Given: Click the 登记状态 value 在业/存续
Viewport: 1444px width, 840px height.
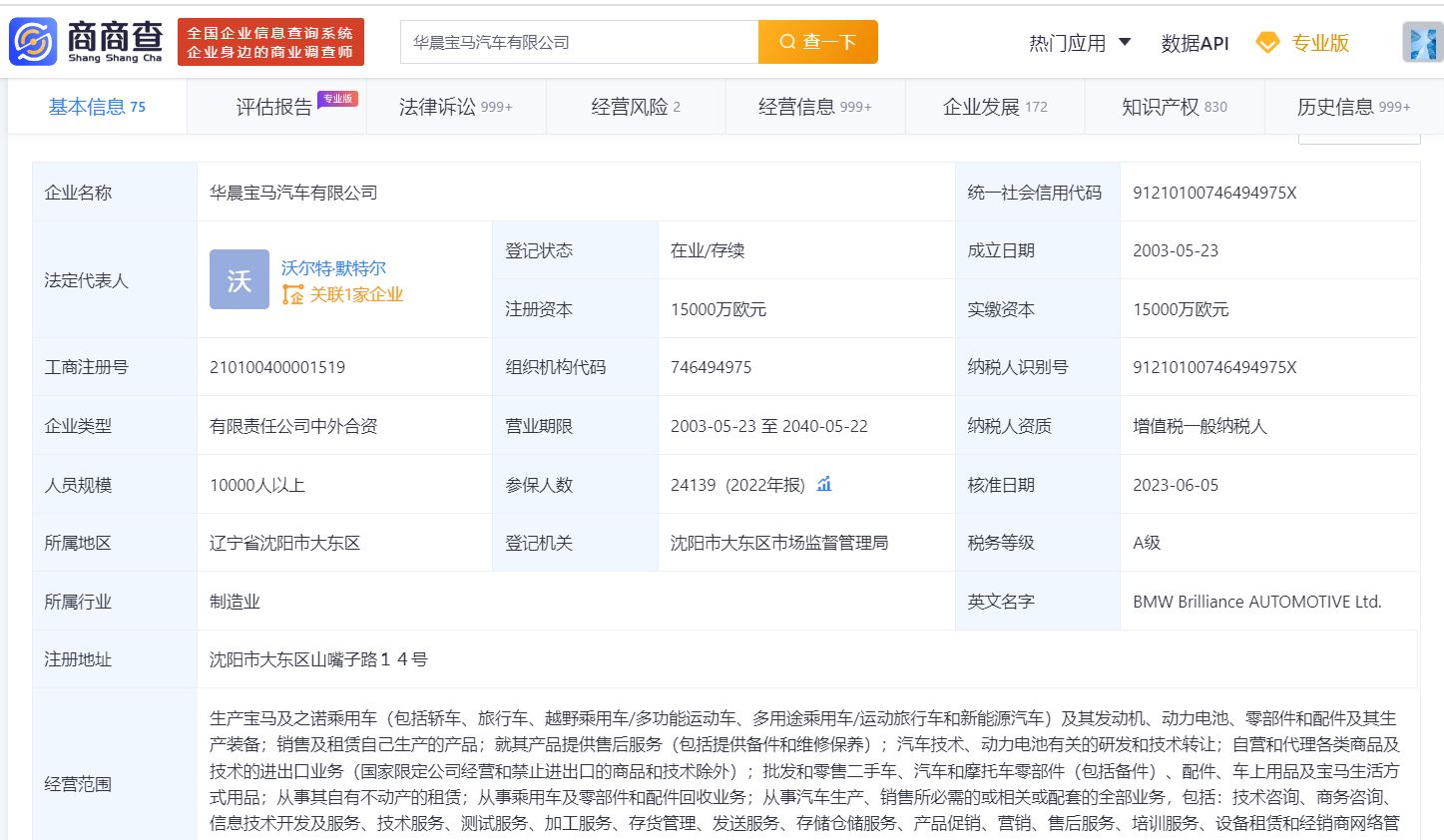Looking at the screenshot, I should click(708, 250).
